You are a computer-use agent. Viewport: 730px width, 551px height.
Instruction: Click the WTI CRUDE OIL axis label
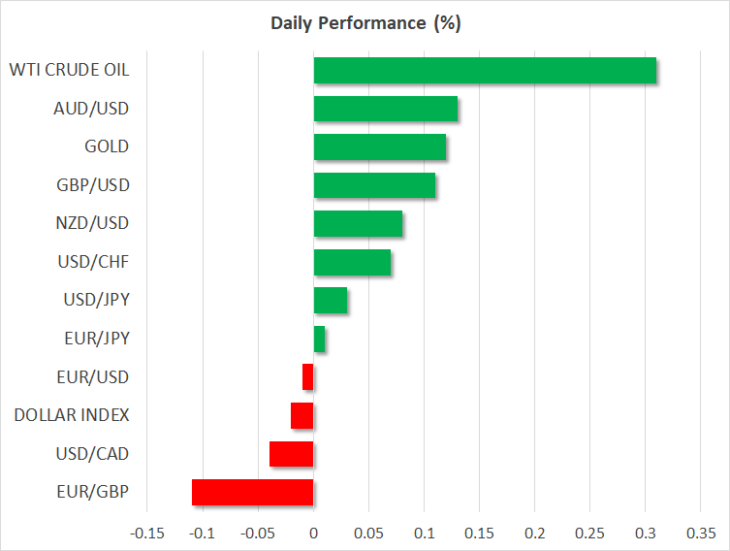coord(69,70)
